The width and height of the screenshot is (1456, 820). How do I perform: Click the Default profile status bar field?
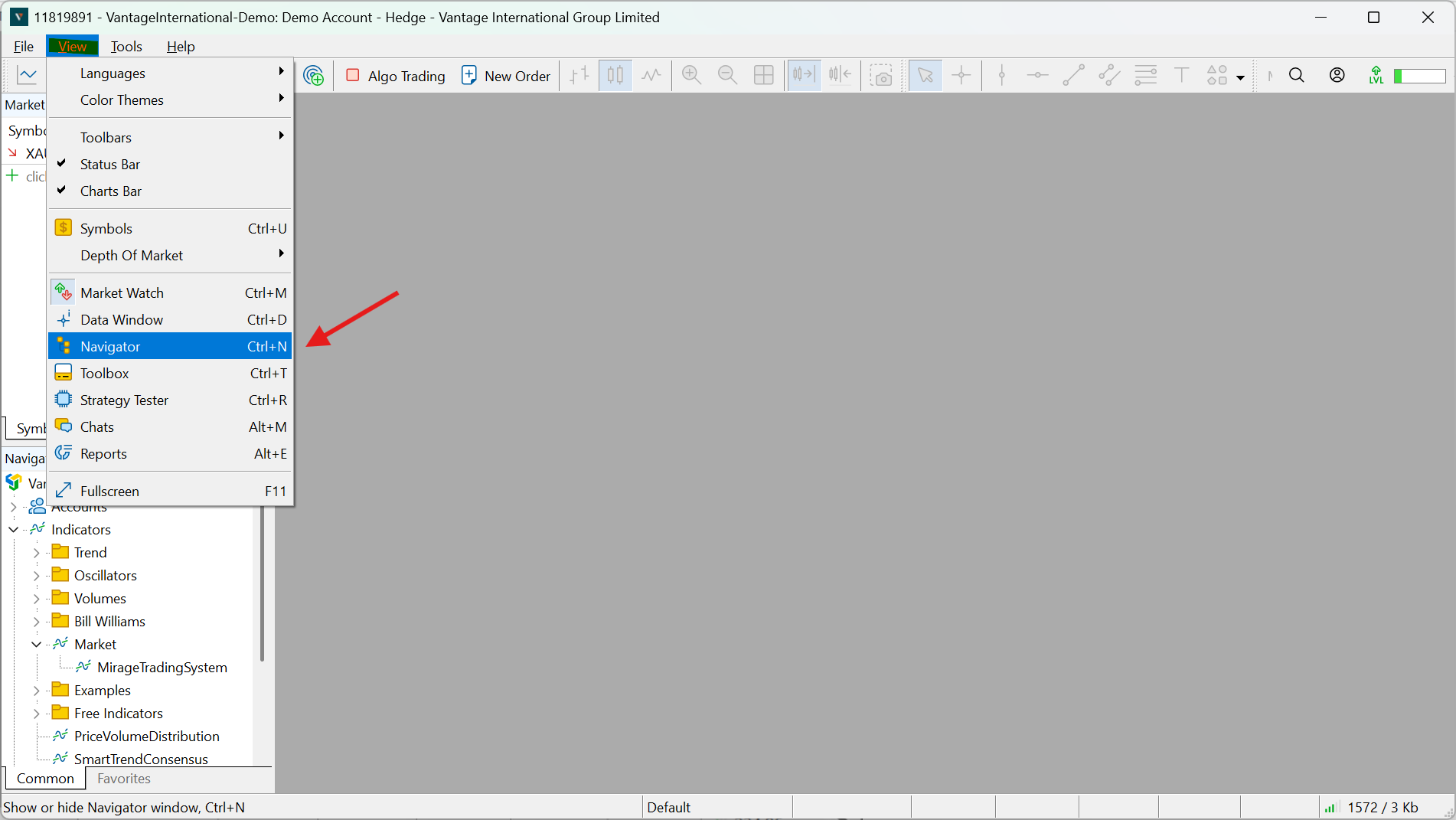click(x=717, y=808)
